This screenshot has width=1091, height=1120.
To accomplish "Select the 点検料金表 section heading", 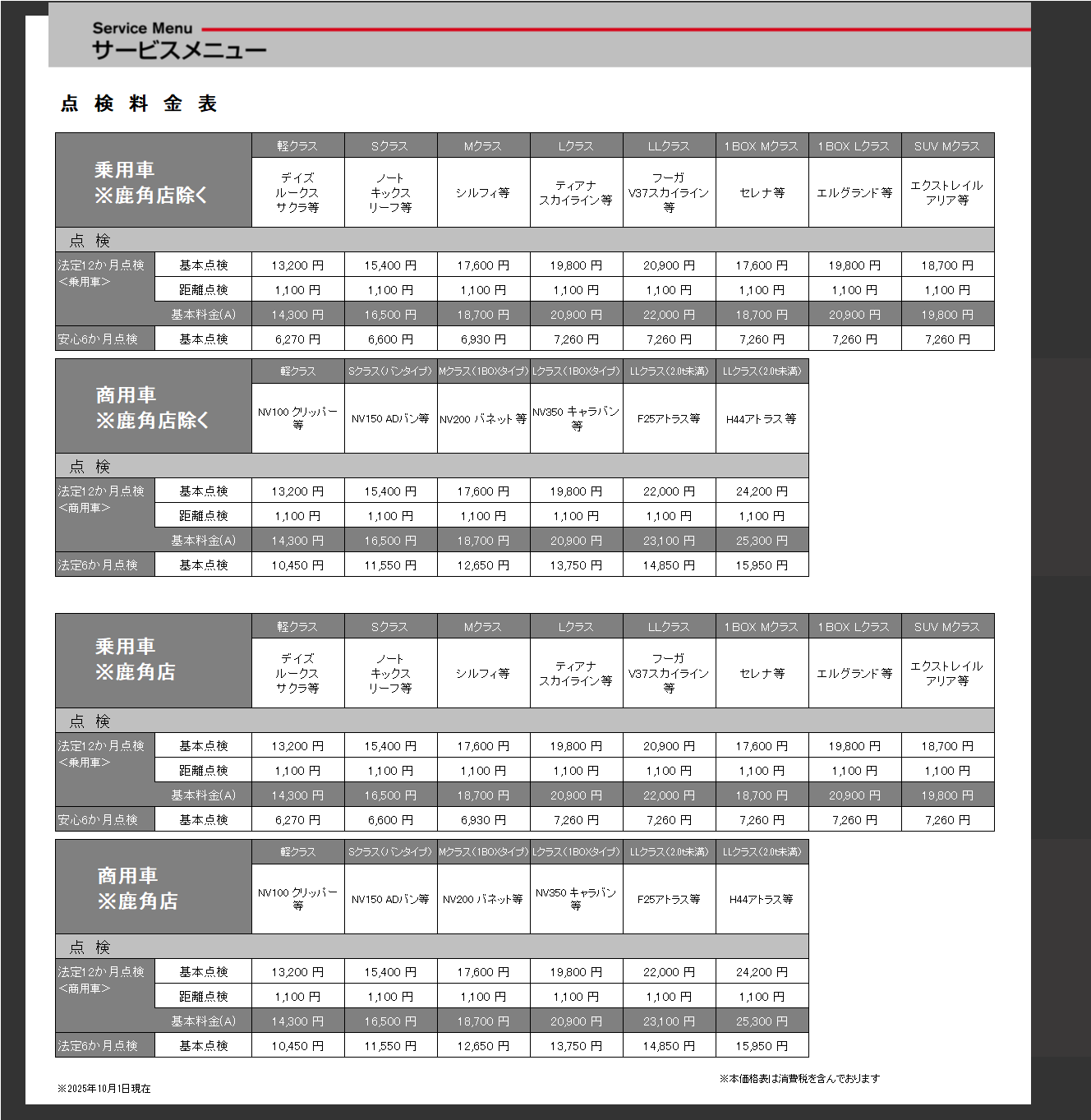I will pos(138,104).
